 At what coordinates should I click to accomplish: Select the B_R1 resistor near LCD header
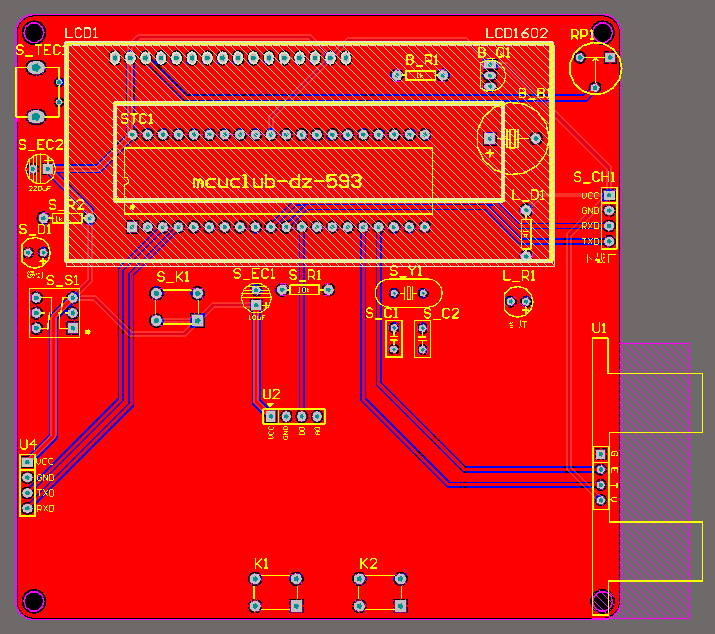[x=420, y=75]
